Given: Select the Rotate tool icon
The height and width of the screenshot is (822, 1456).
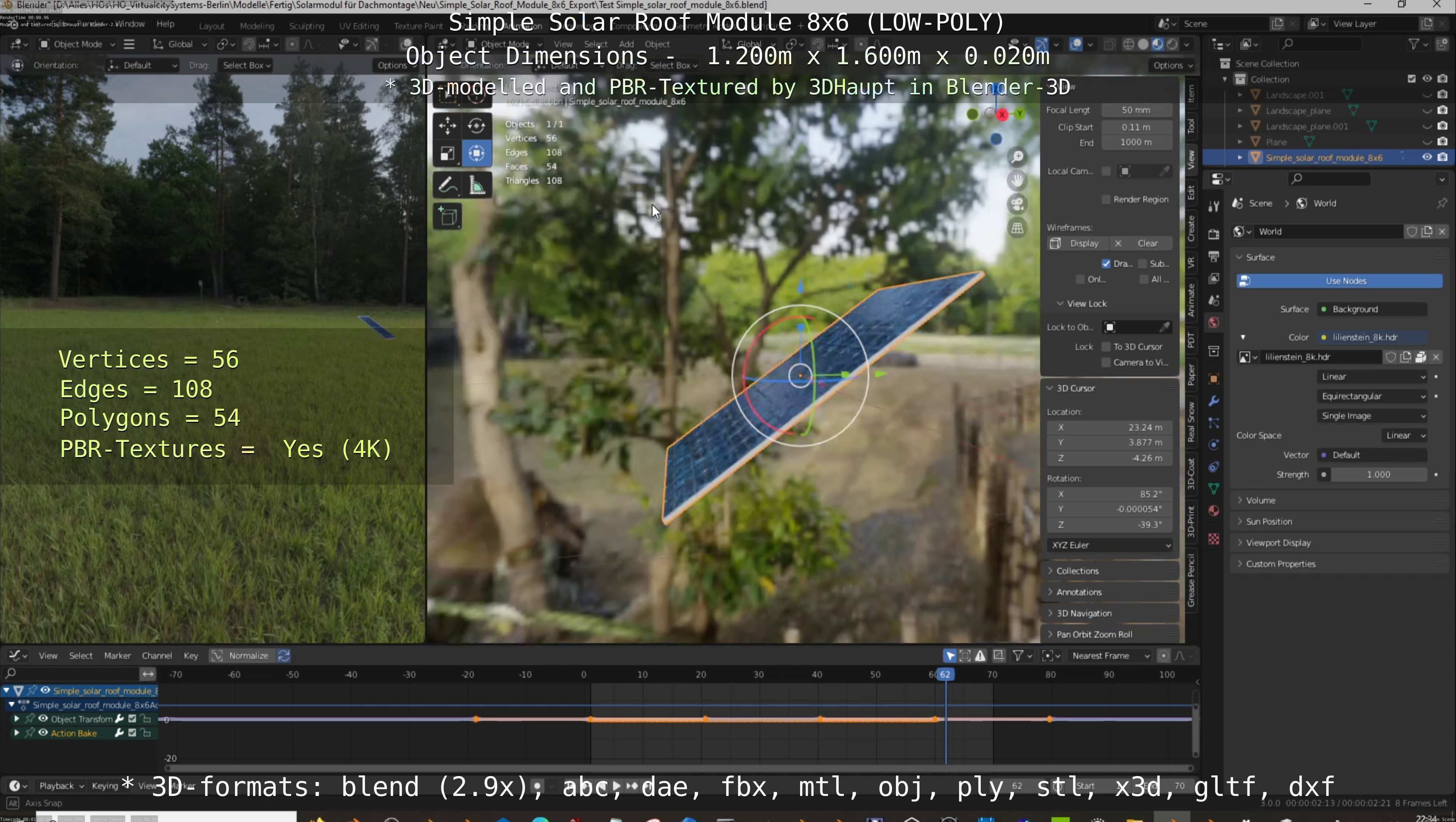Looking at the screenshot, I should pyautogui.click(x=477, y=125).
